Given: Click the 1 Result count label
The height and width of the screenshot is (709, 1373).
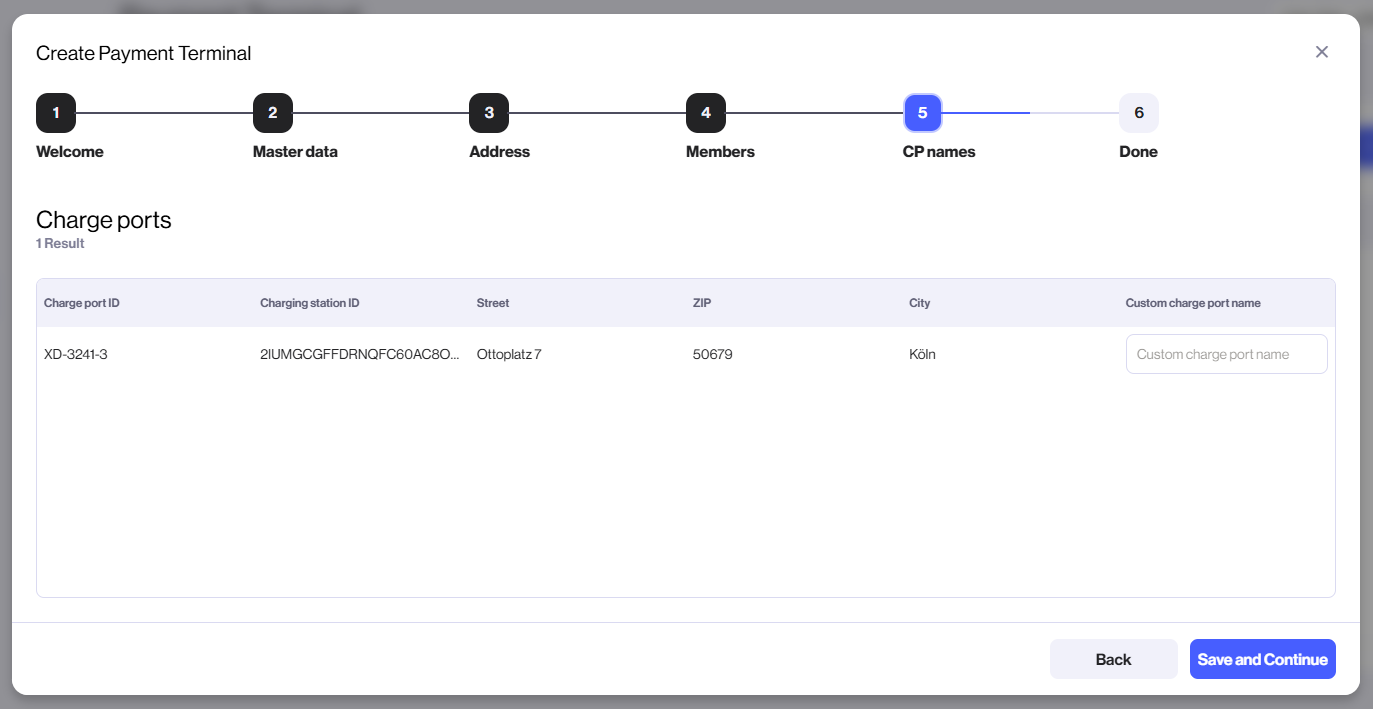Looking at the screenshot, I should [x=60, y=243].
